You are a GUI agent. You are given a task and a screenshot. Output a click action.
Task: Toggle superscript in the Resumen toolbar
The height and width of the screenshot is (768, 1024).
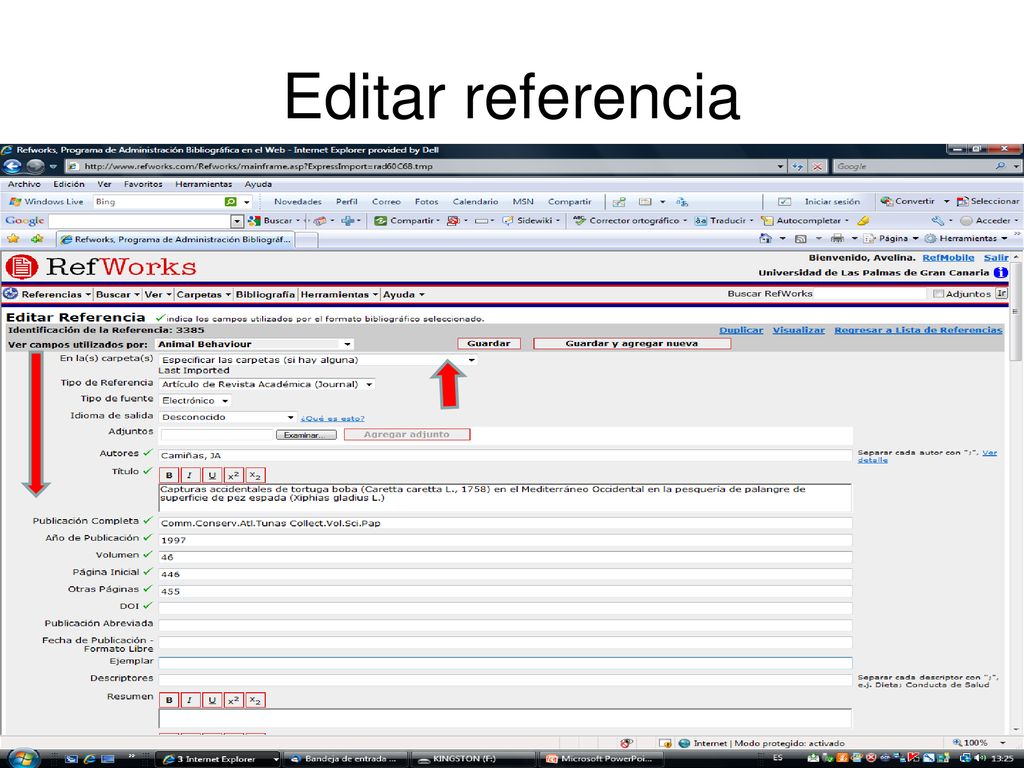233,700
